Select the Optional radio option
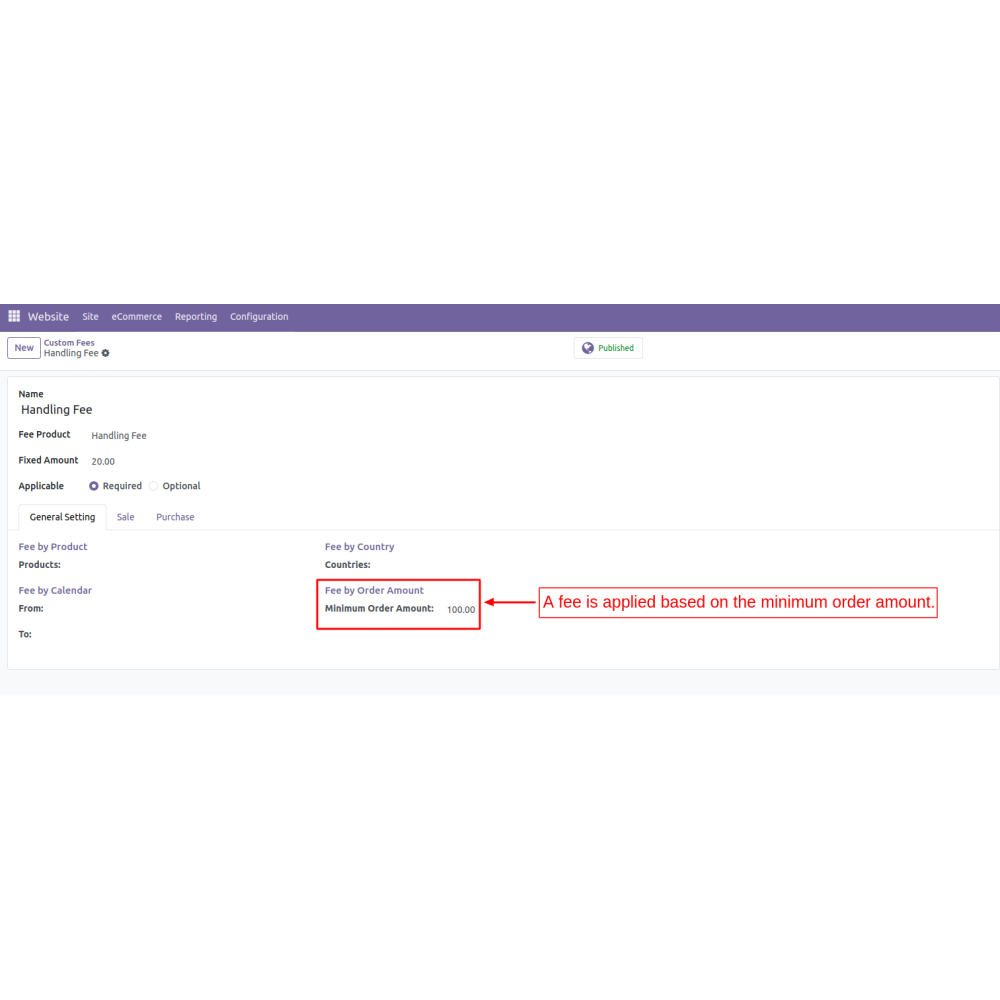Image resolution: width=1000 pixels, height=1000 pixels. click(x=154, y=486)
